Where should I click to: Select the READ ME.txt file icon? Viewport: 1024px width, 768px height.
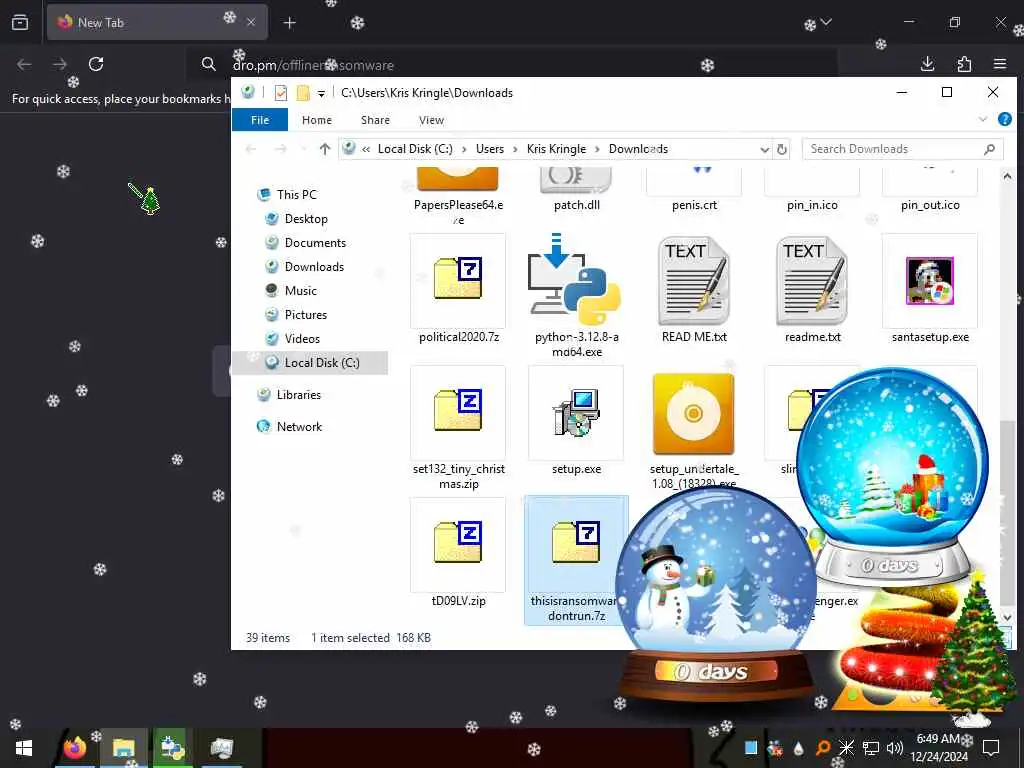[x=694, y=281]
